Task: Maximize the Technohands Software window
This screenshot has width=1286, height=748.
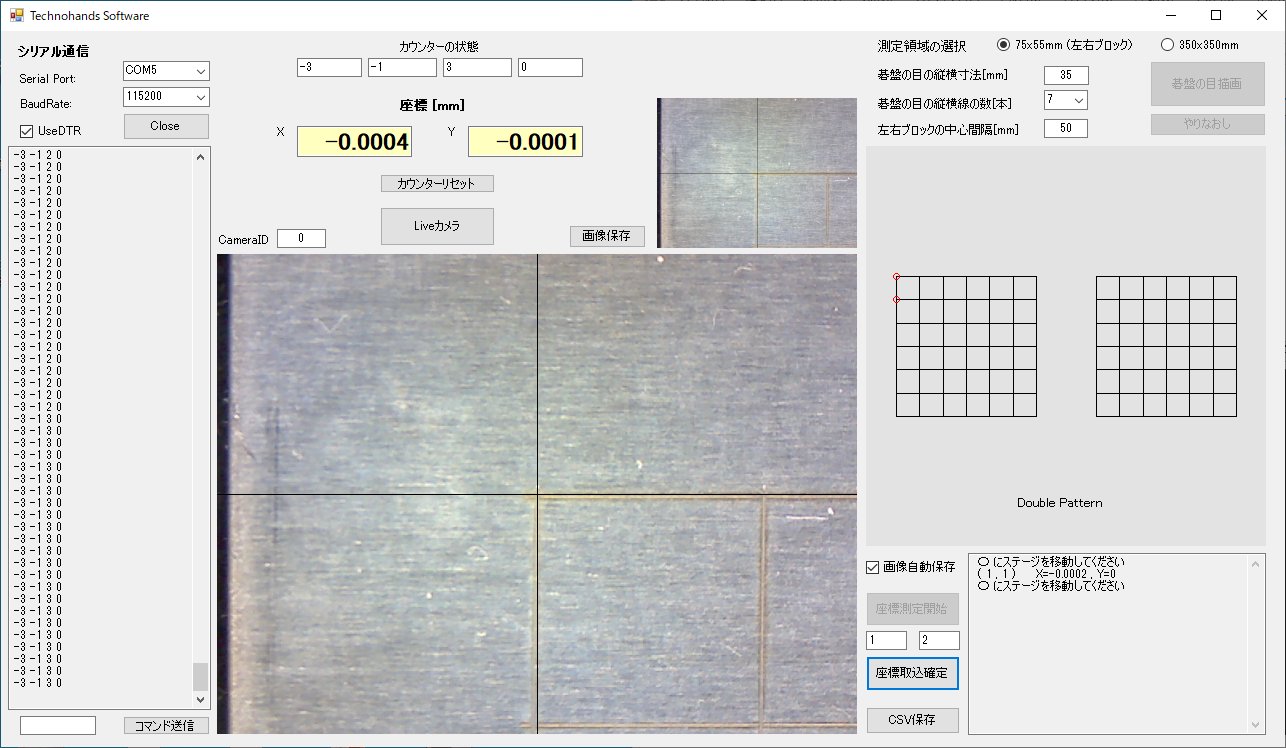Action: pyautogui.click(x=1216, y=15)
